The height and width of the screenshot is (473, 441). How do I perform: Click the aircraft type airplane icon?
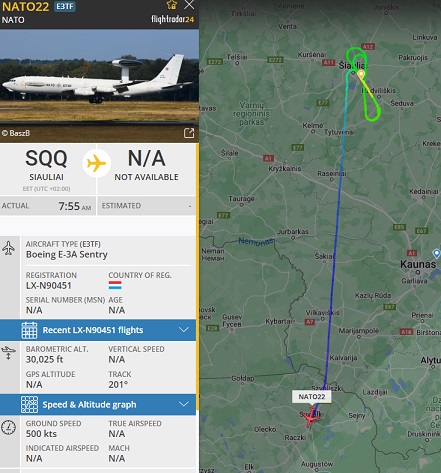tap(8, 248)
